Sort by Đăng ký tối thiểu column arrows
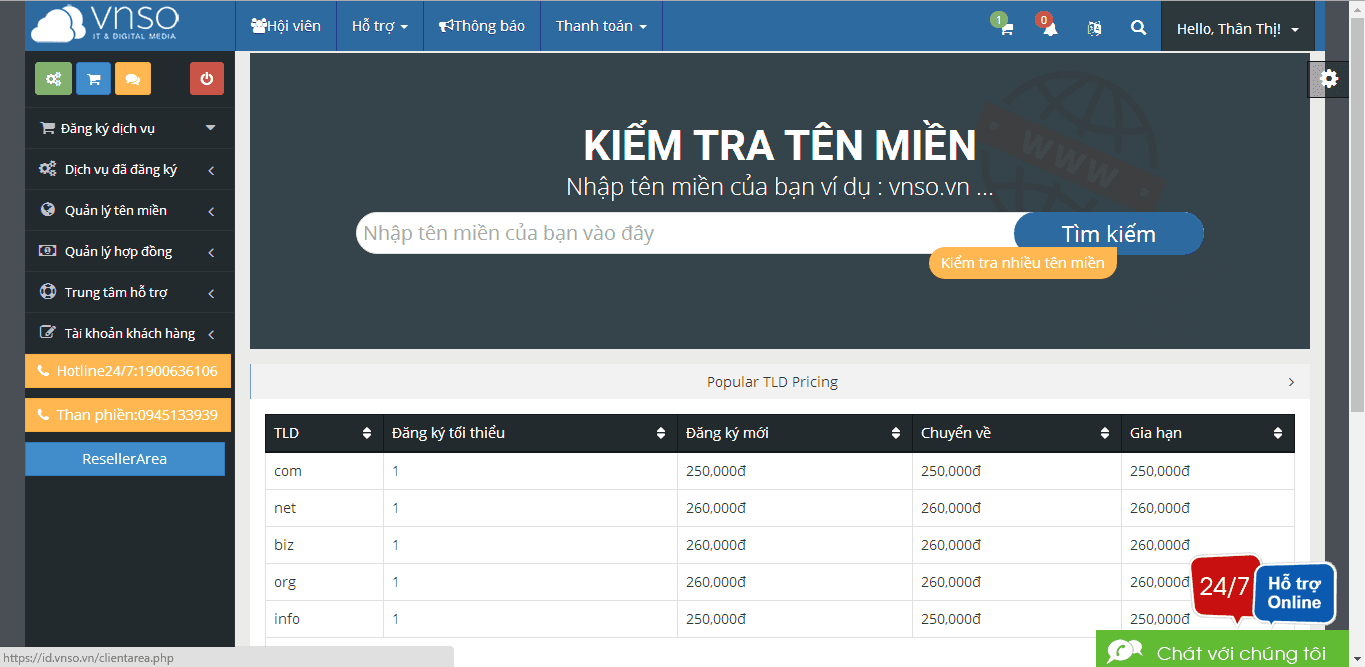1365x667 pixels. click(661, 433)
